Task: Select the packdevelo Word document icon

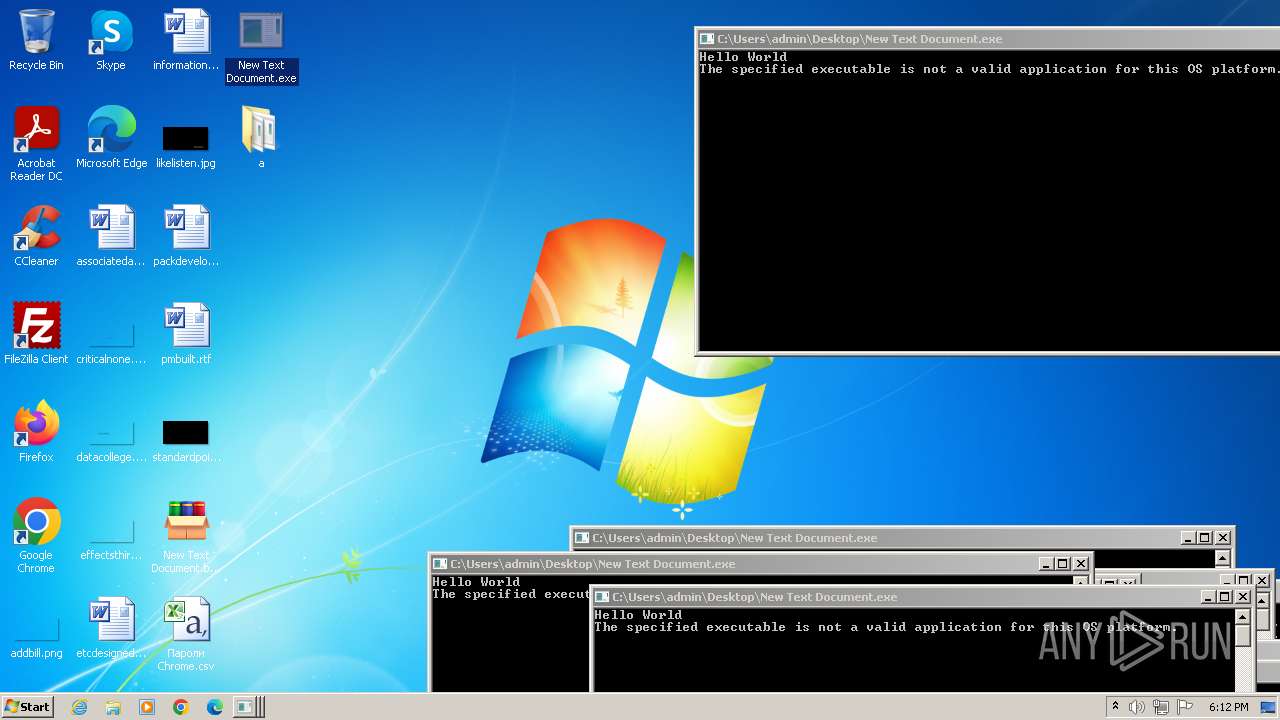Action: [x=186, y=236]
